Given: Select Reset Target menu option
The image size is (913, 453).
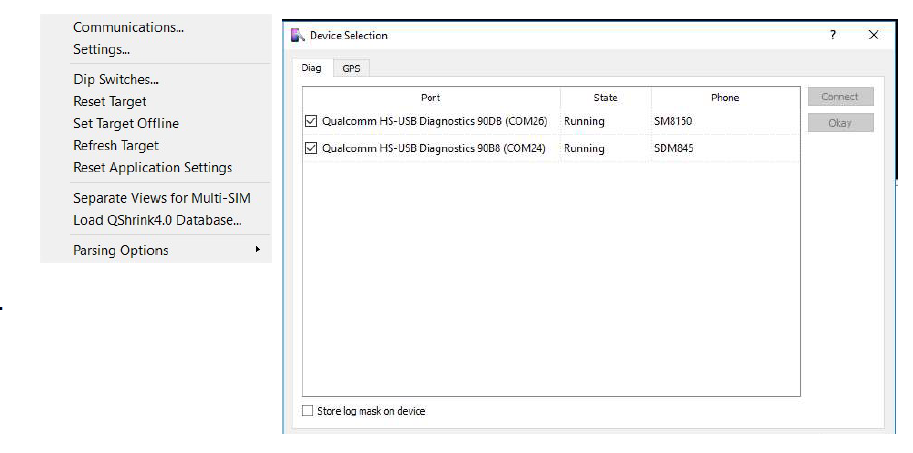Looking at the screenshot, I should pos(110,102).
